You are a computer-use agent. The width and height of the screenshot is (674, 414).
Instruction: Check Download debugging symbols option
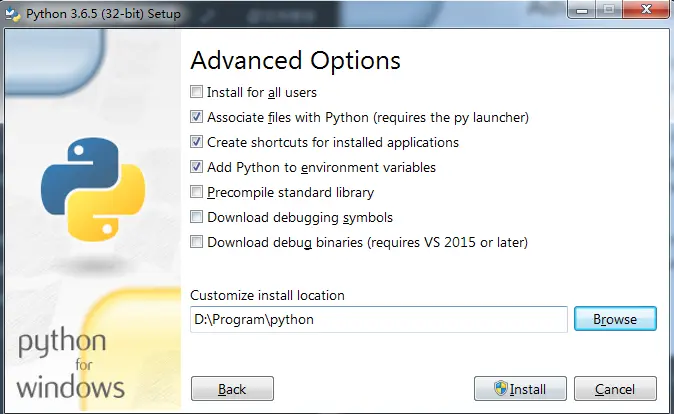196,217
